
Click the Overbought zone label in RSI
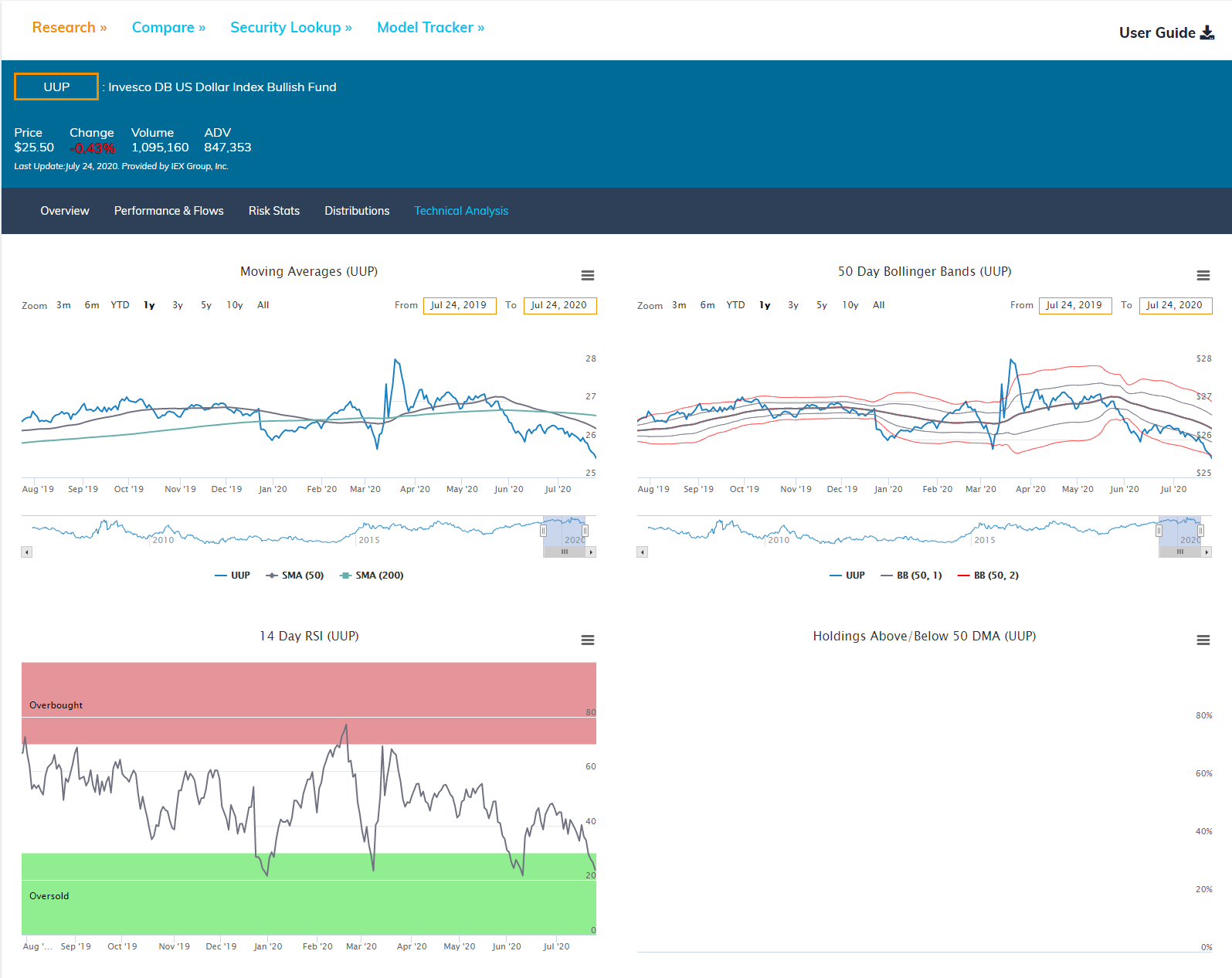pos(56,705)
